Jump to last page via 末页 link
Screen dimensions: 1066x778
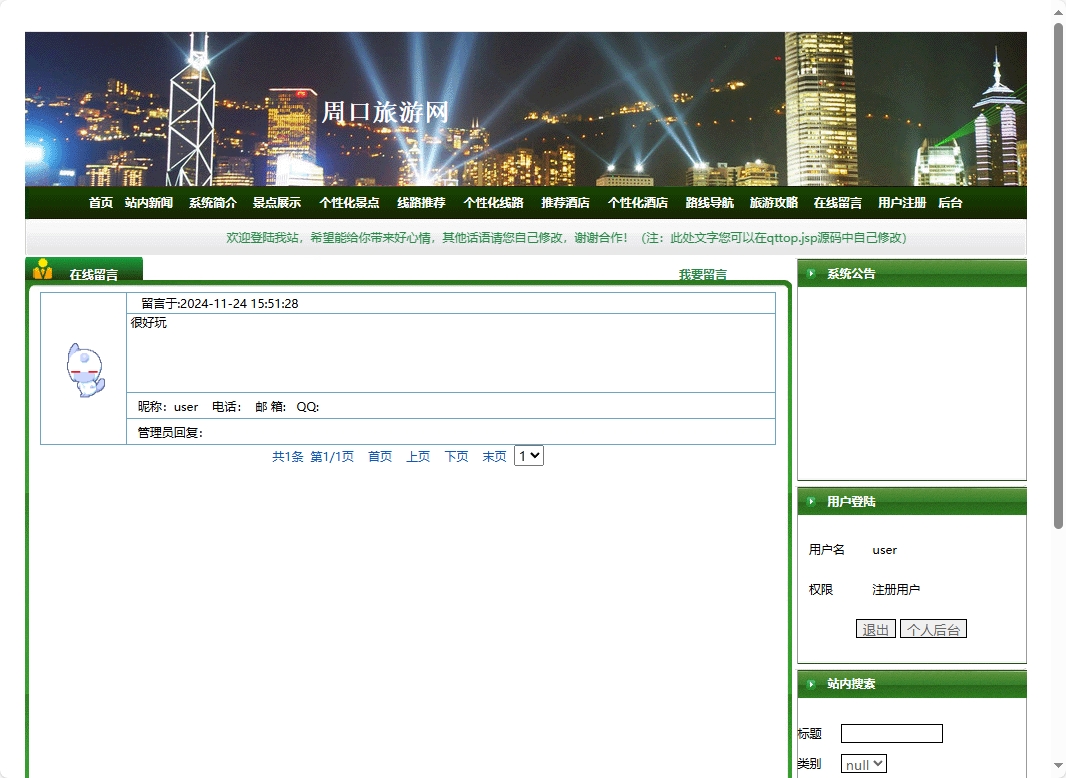point(493,455)
